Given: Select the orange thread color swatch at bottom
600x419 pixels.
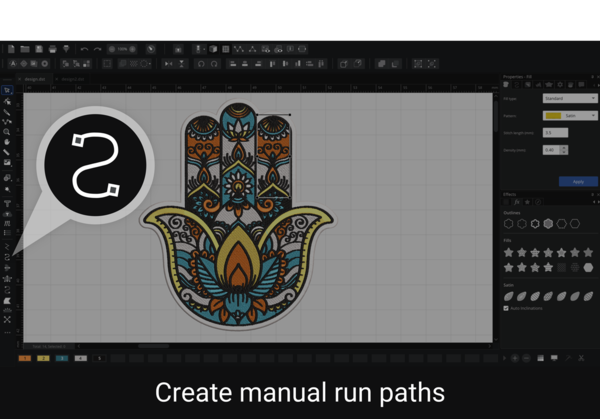Looking at the screenshot, I should tap(25, 357).
